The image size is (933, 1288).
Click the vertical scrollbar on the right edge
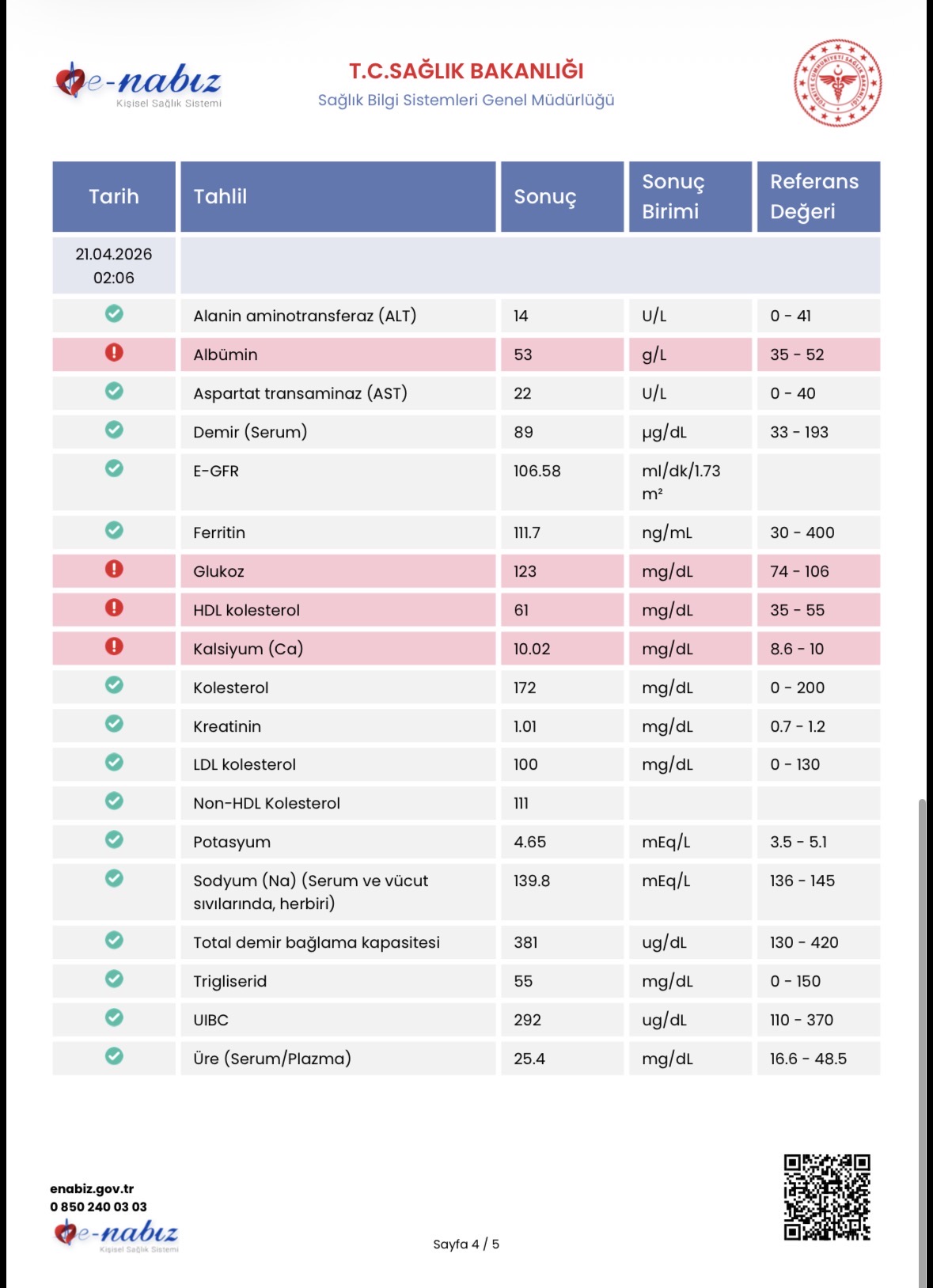[x=922, y=1029]
